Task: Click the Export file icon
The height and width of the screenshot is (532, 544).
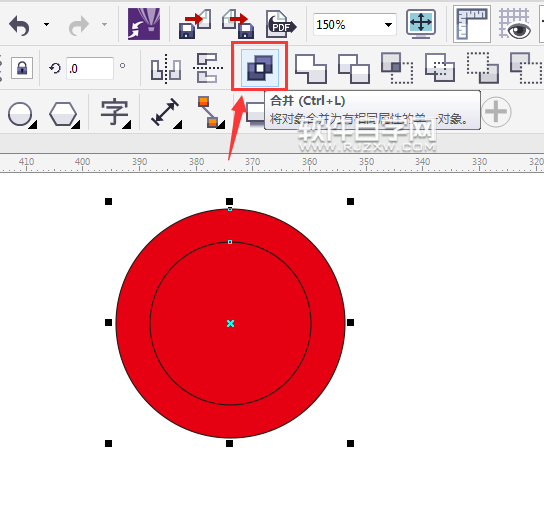Action: (x=238, y=24)
